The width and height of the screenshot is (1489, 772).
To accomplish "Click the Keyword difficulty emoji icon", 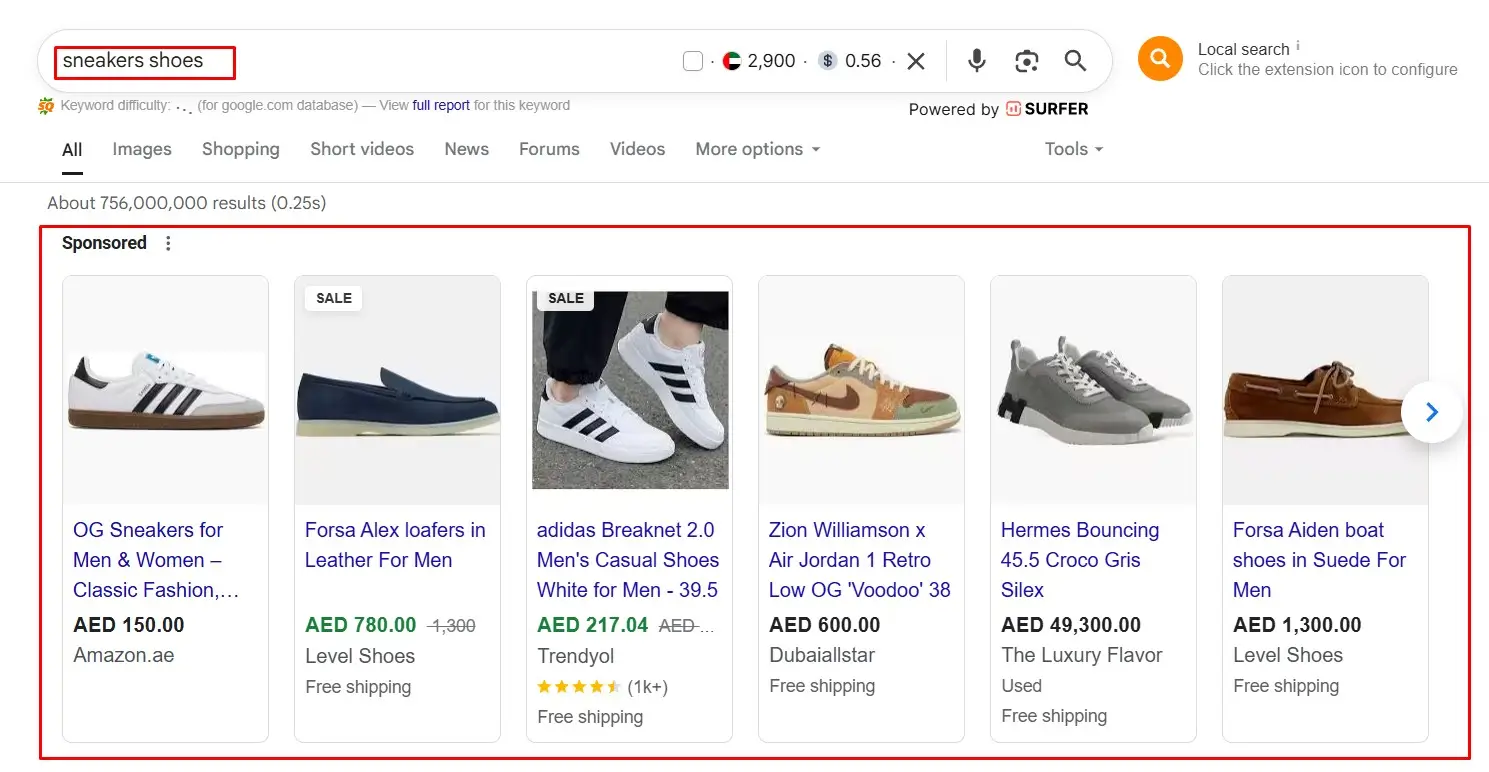I will pos(46,105).
